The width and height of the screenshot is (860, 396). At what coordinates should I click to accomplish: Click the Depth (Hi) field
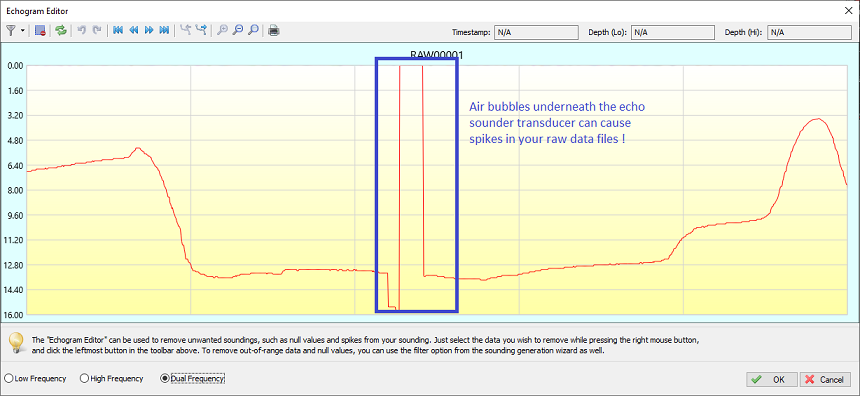pyautogui.click(x=810, y=32)
